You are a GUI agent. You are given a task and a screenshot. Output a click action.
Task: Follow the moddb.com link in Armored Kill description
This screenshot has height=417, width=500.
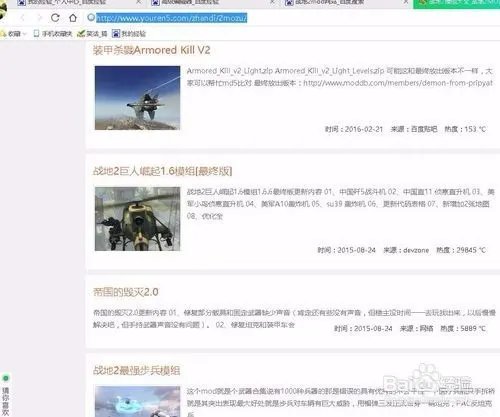pos(398,83)
